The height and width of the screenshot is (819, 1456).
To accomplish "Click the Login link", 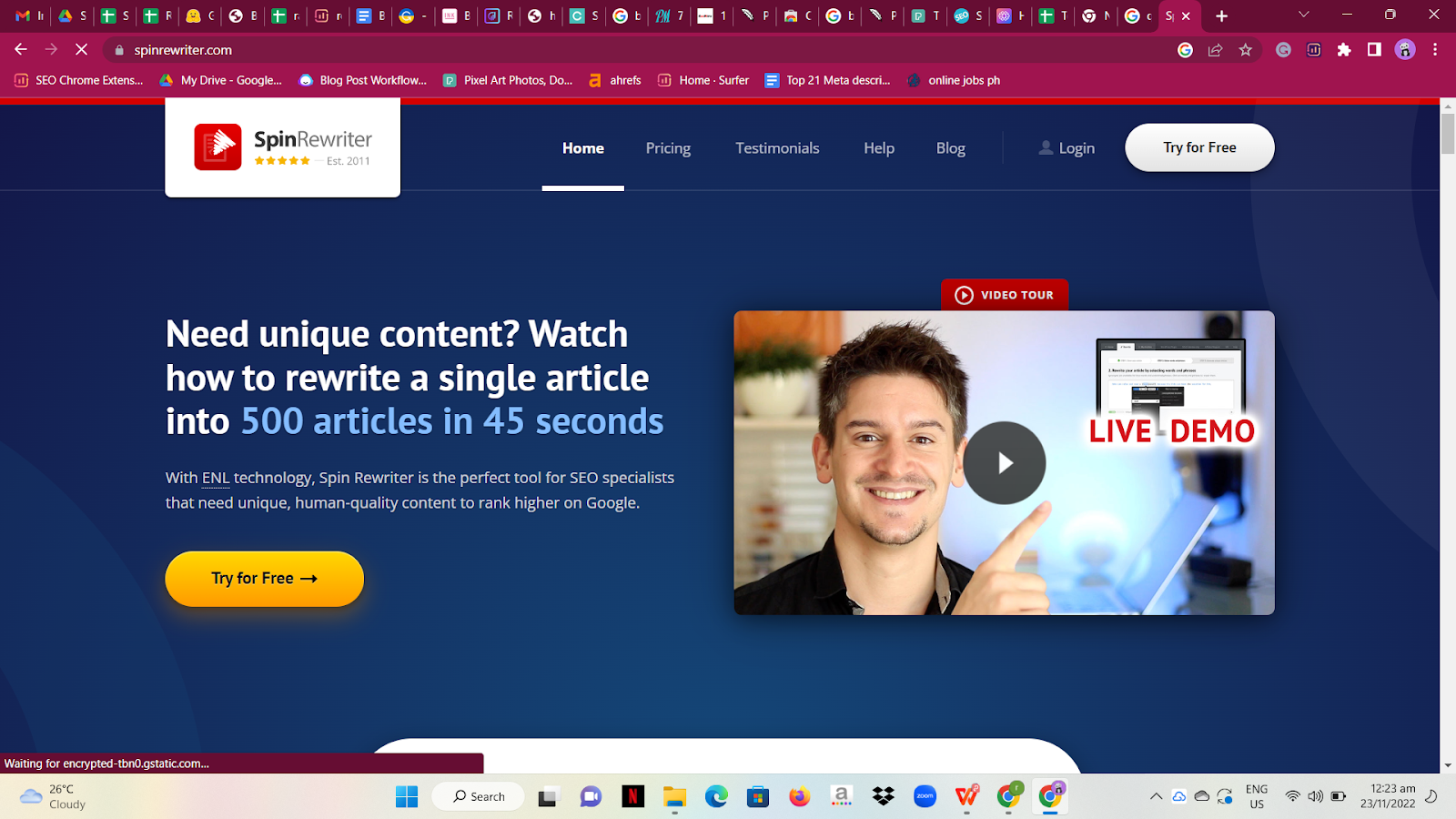I will click(1067, 148).
